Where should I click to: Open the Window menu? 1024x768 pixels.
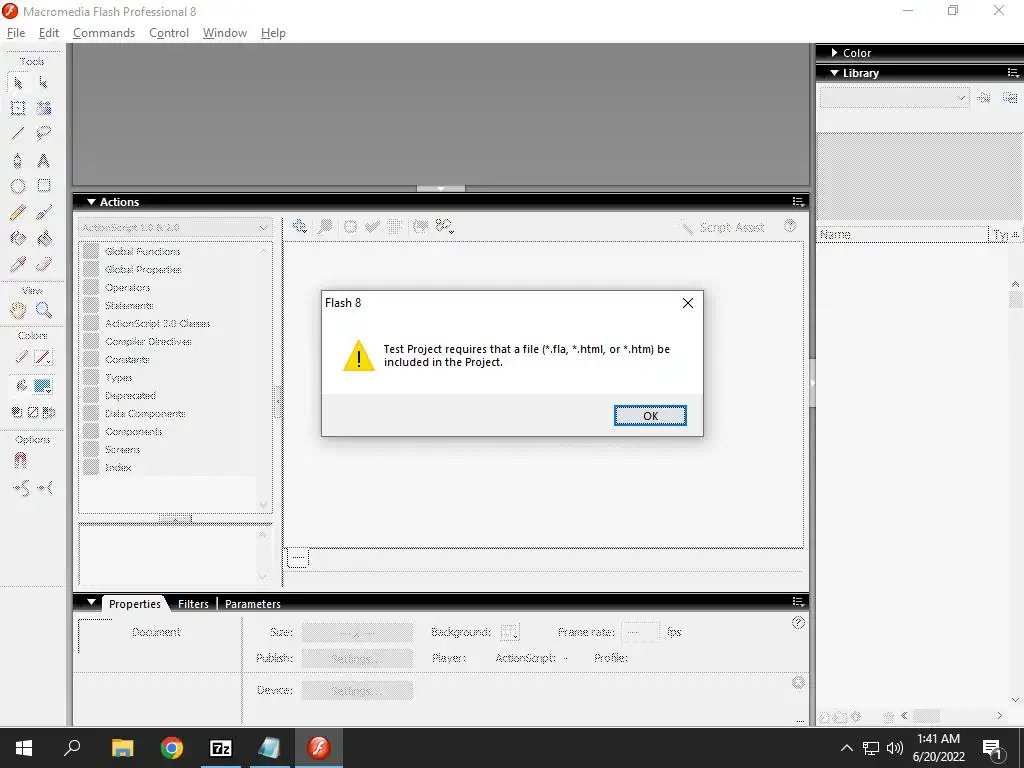225,33
